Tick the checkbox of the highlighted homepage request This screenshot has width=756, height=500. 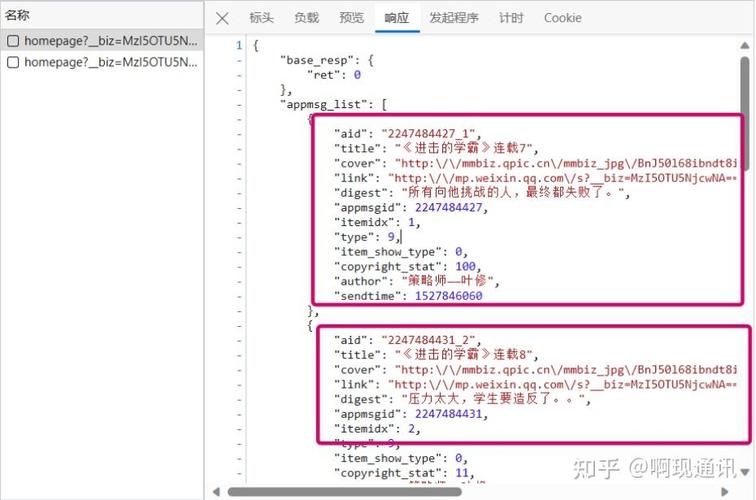(x=13, y=41)
